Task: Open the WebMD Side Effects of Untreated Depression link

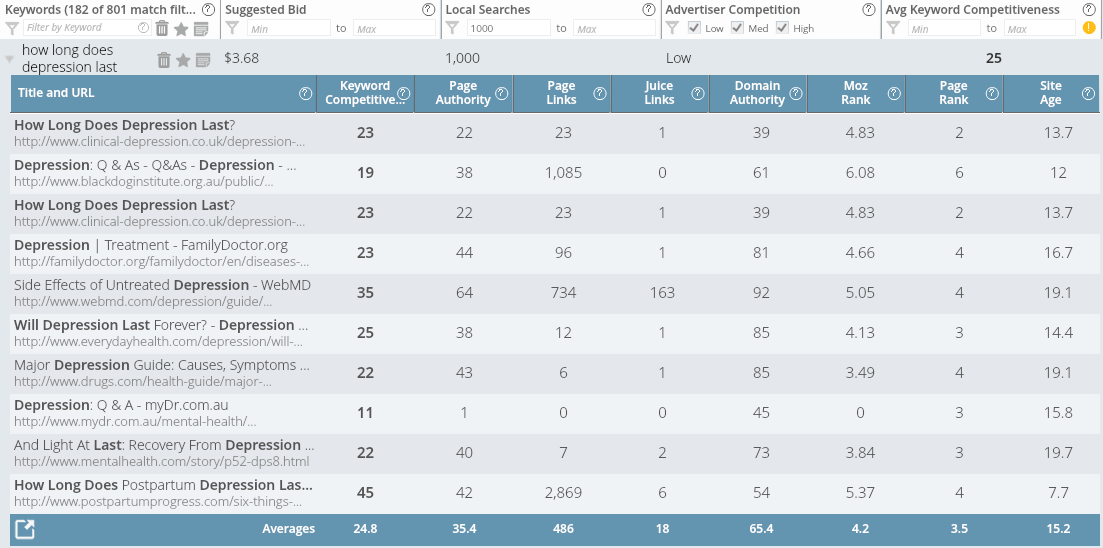Action: coord(162,285)
